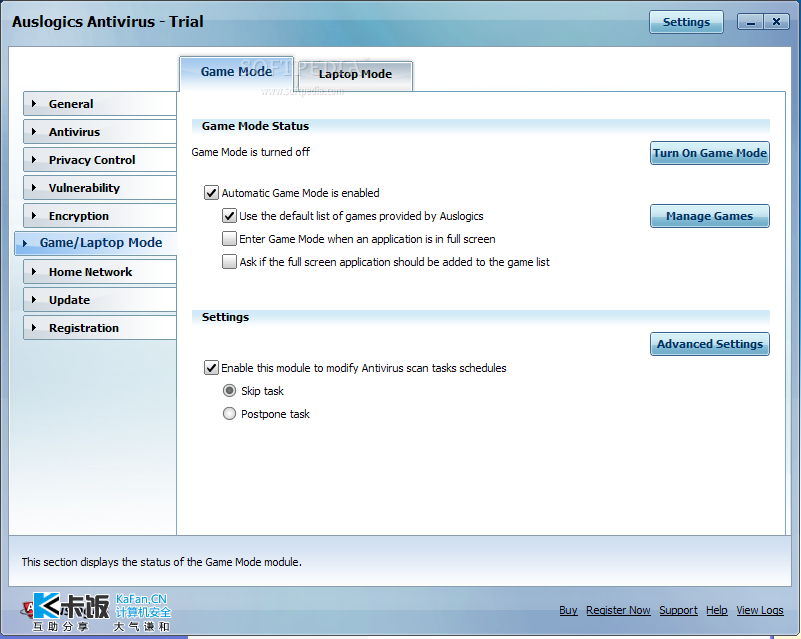801x639 pixels.
Task: Expand the Privacy Control arrow
Action: point(34,160)
